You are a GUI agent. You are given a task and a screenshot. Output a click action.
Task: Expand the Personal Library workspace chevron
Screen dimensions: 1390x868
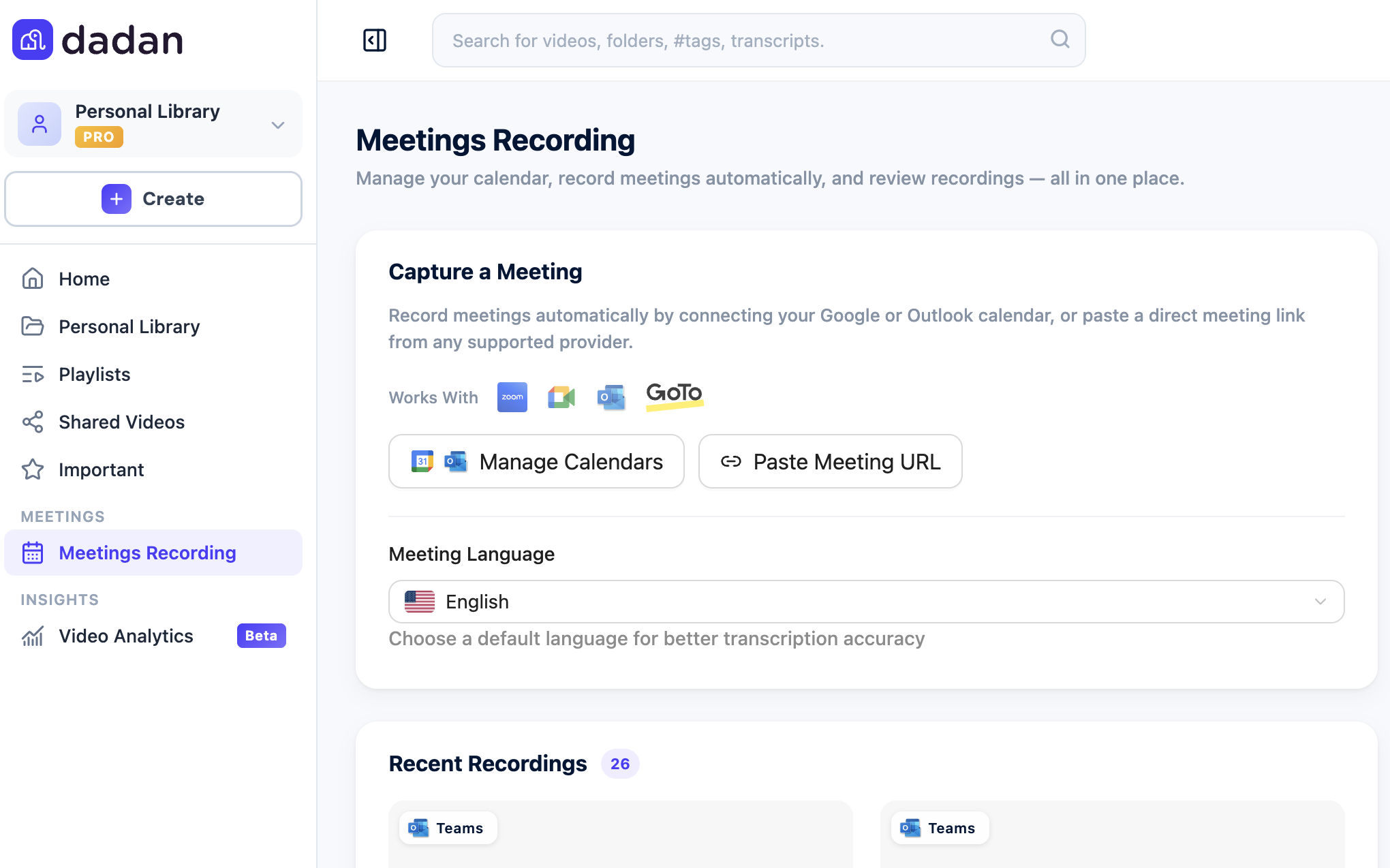tap(277, 125)
